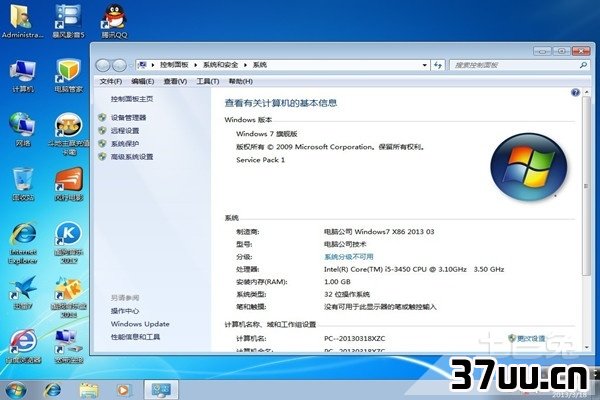Open the Windows Explorer folder taskbar icon

tap(89, 390)
